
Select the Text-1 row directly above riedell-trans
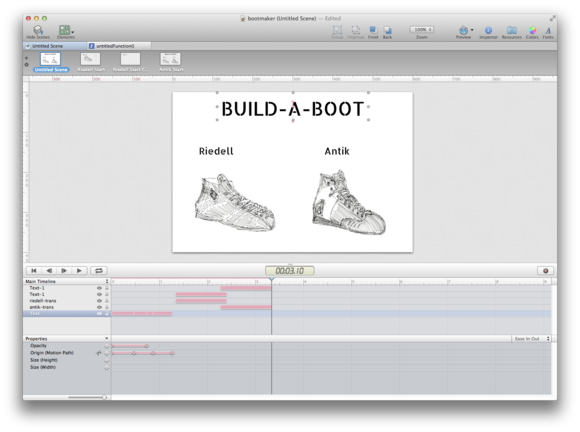click(67, 294)
